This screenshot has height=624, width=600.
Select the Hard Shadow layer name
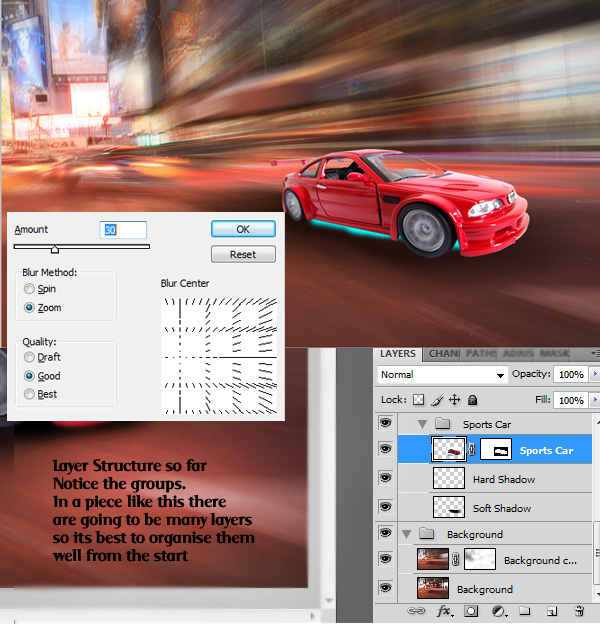pyautogui.click(x=504, y=479)
